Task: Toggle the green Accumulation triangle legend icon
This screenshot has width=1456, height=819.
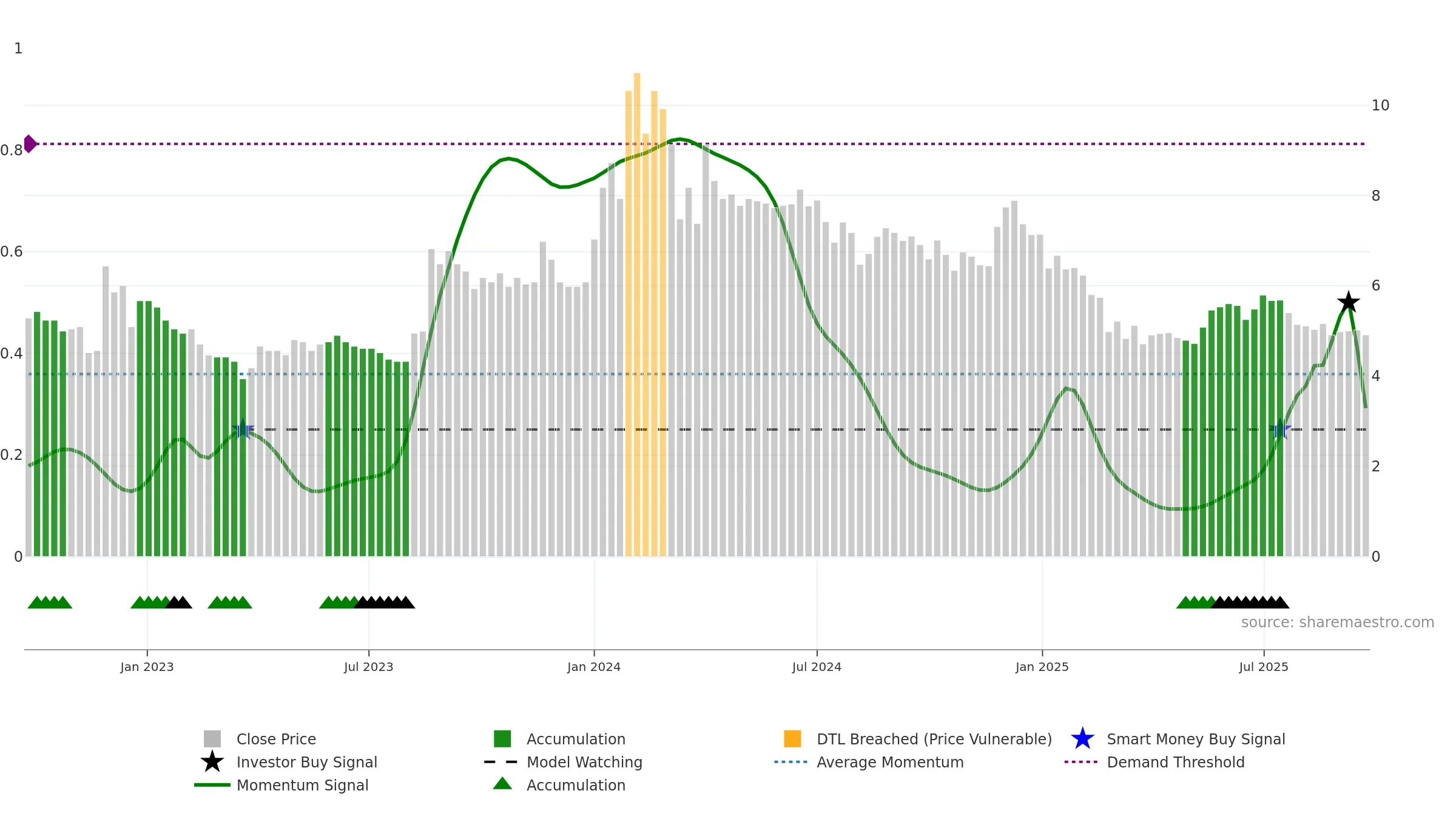Action: pos(502,784)
